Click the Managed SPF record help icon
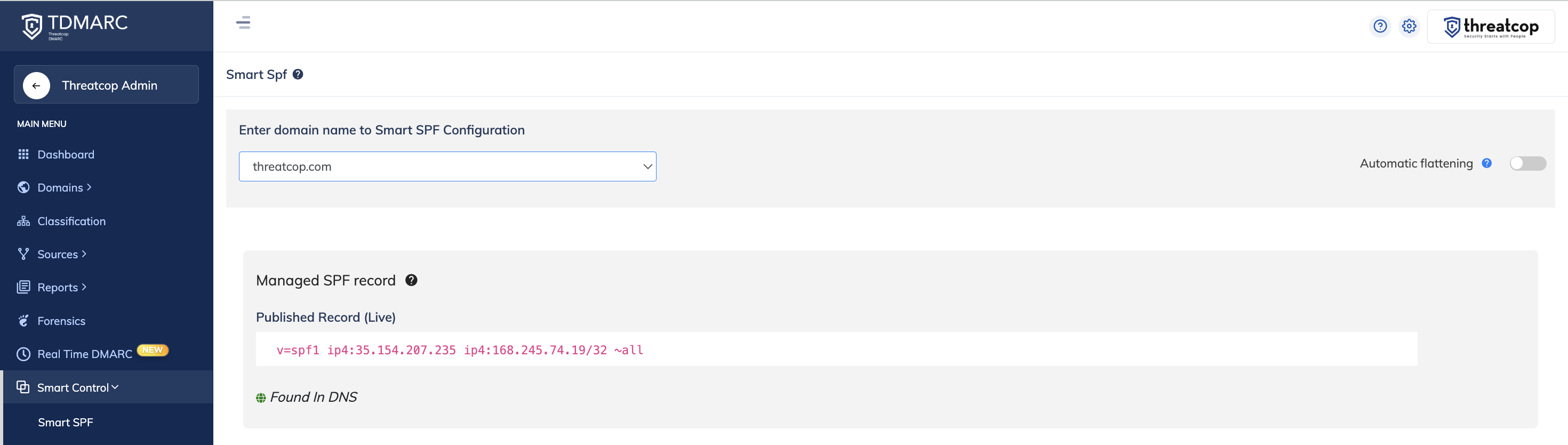Image resolution: width=1568 pixels, height=445 pixels. (412, 280)
